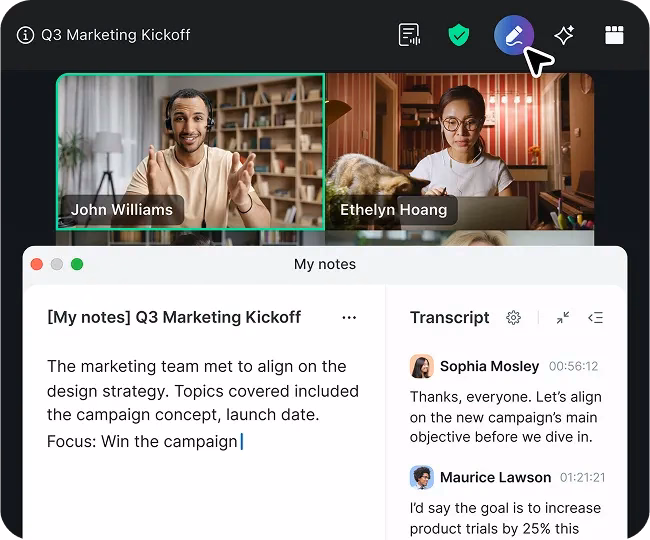The image size is (650, 540).
Task: Change the view with the layout icon
Action: point(614,35)
